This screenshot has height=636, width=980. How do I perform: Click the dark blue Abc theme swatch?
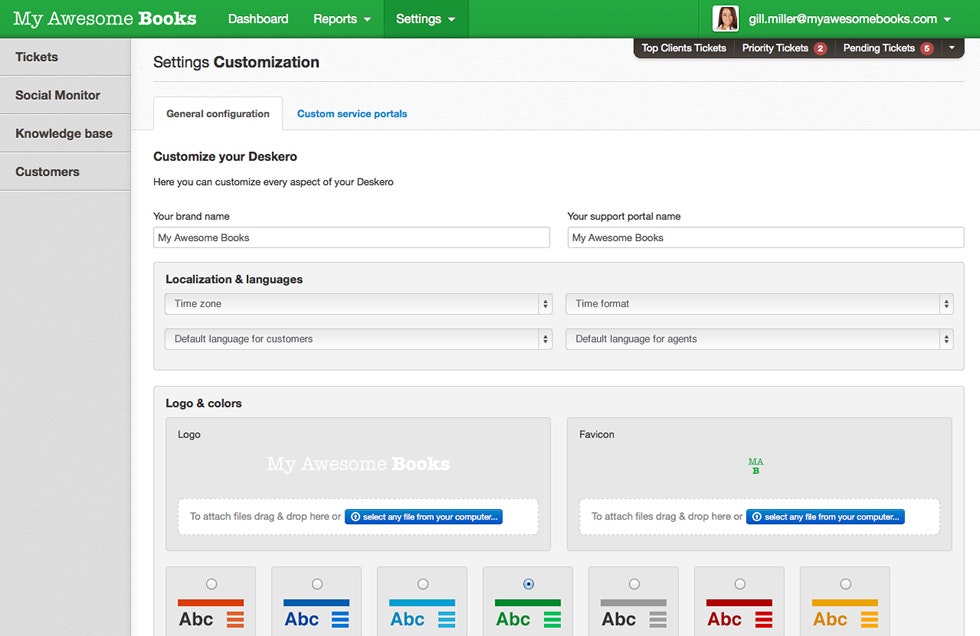[316, 614]
